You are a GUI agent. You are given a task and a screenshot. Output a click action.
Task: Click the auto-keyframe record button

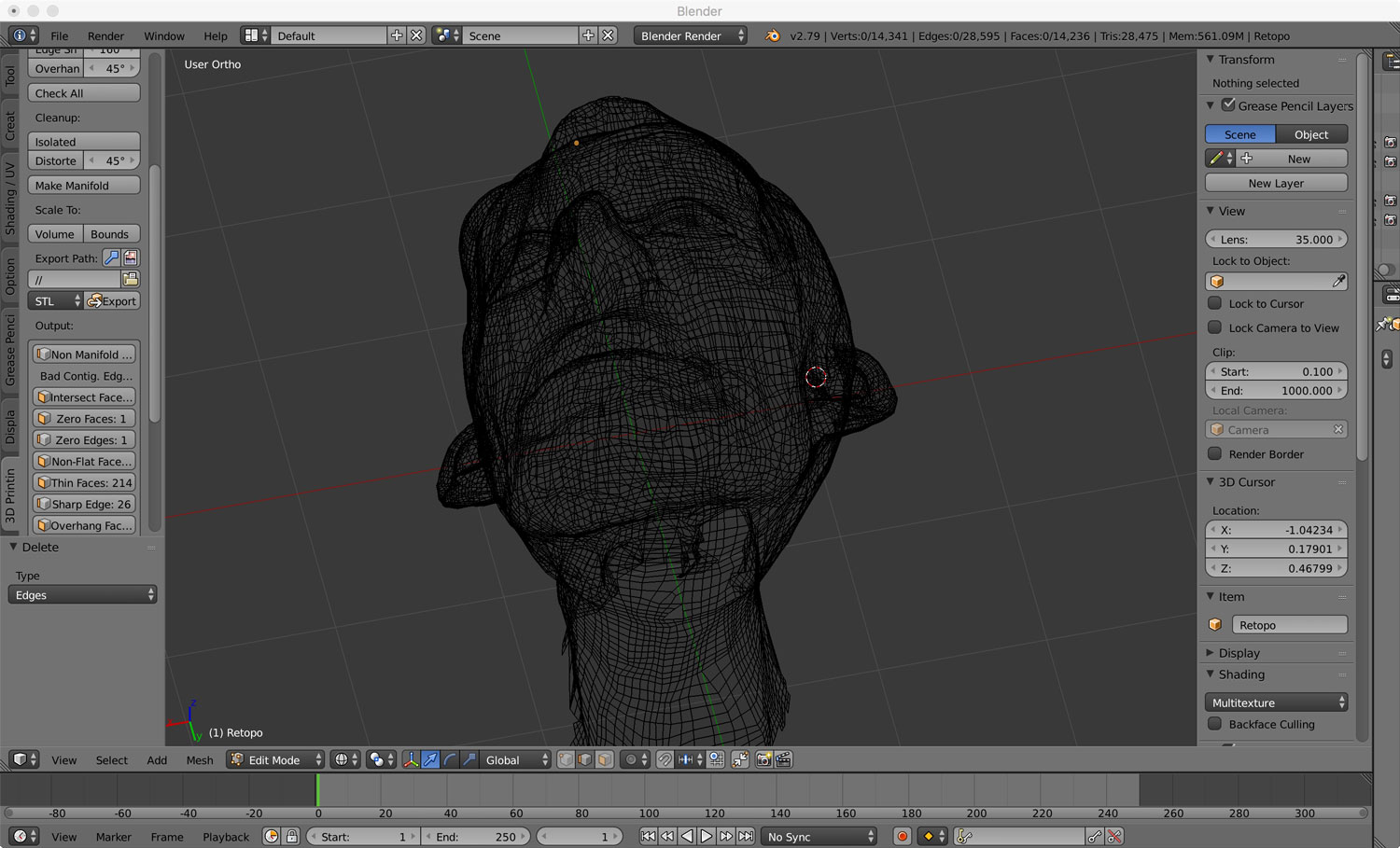coord(902,837)
